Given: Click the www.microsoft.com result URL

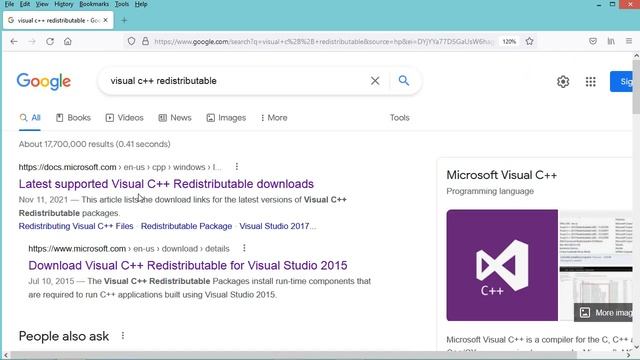Looking at the screenshot, I should pos(129,249).
